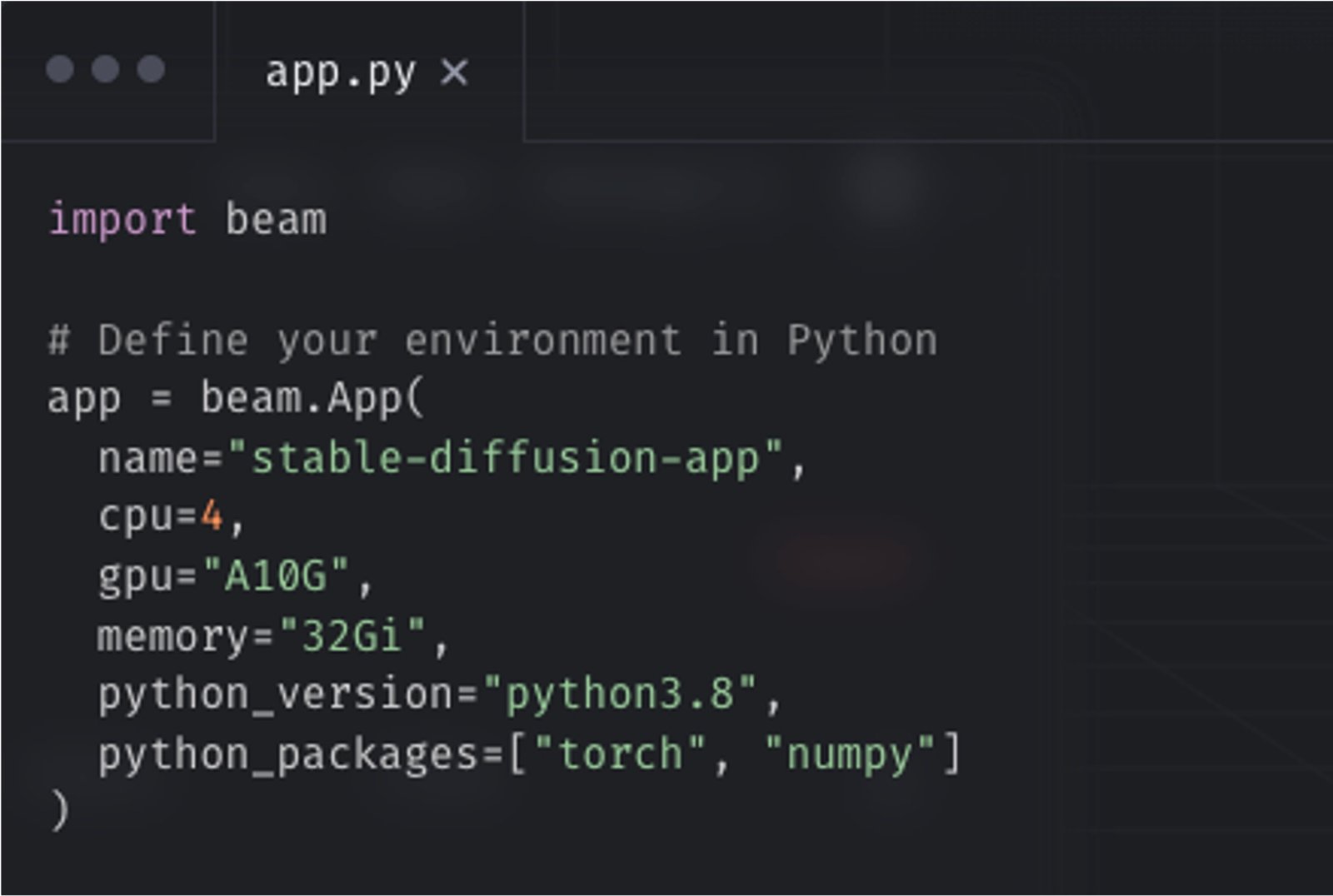
Task: Click the middle gray window dot
Action: (105, 68)
